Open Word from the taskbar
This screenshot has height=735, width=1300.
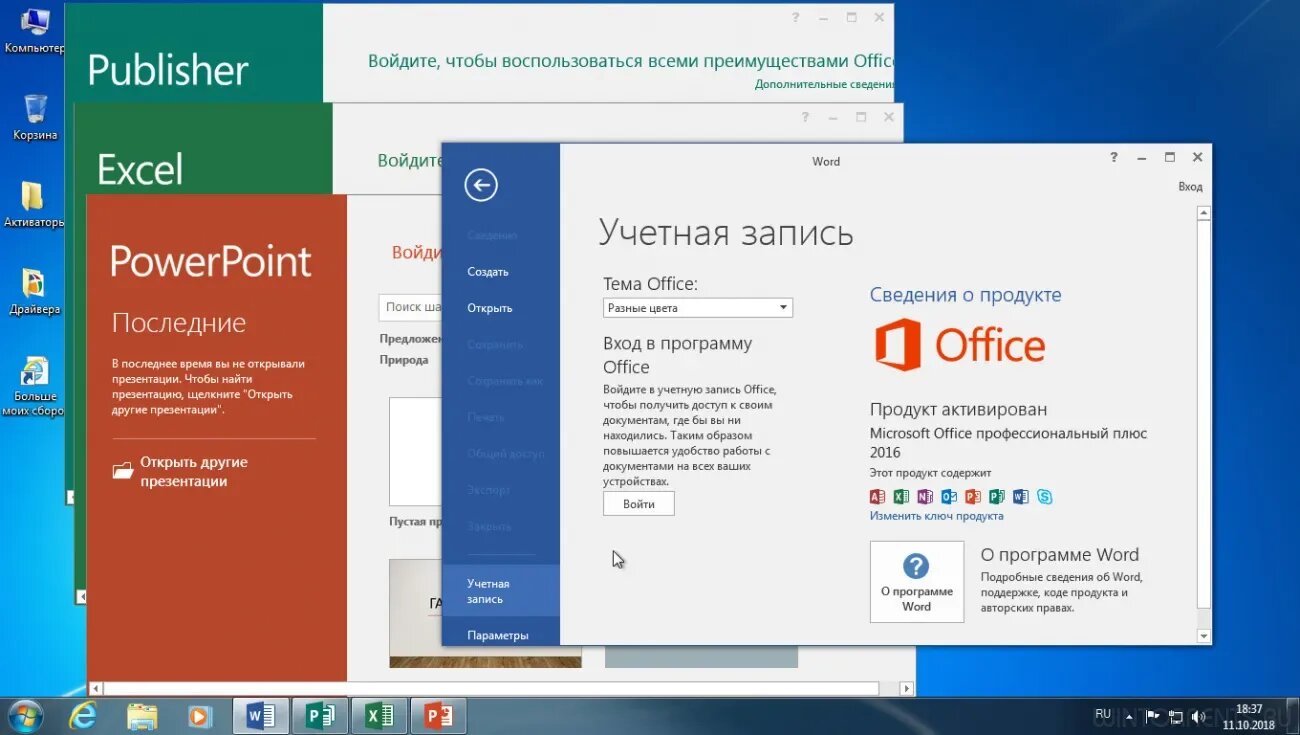261,716
